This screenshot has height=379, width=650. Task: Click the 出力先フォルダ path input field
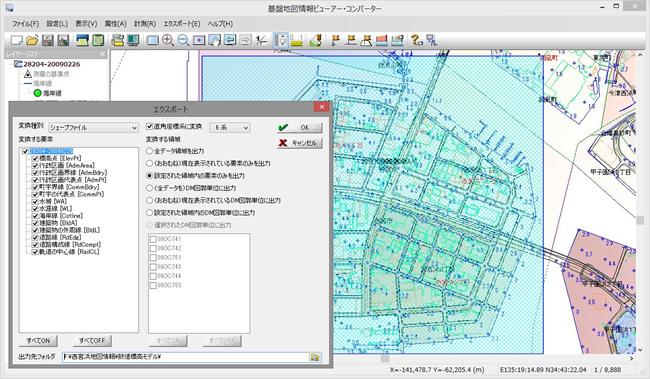(x=186, y=357)
